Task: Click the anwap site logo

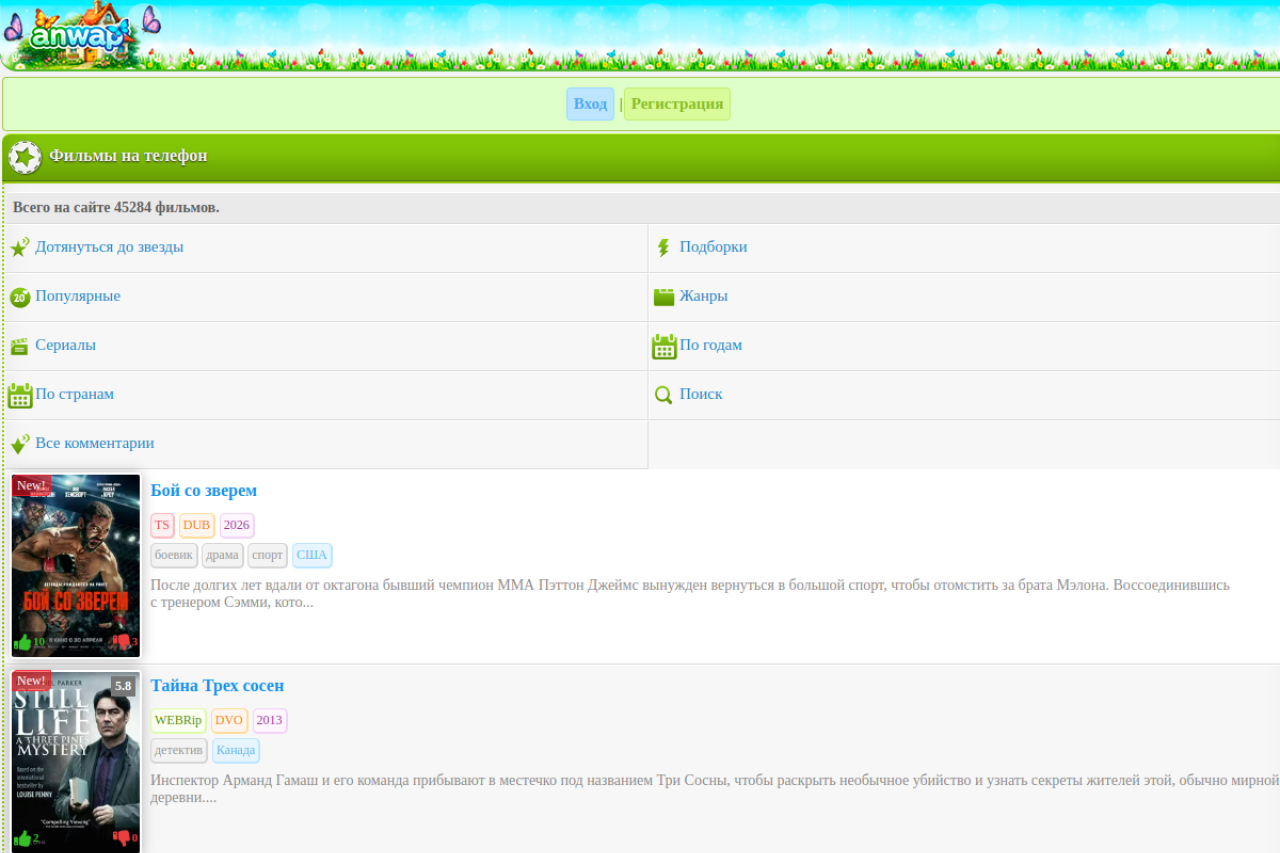Action: point(80,36)
